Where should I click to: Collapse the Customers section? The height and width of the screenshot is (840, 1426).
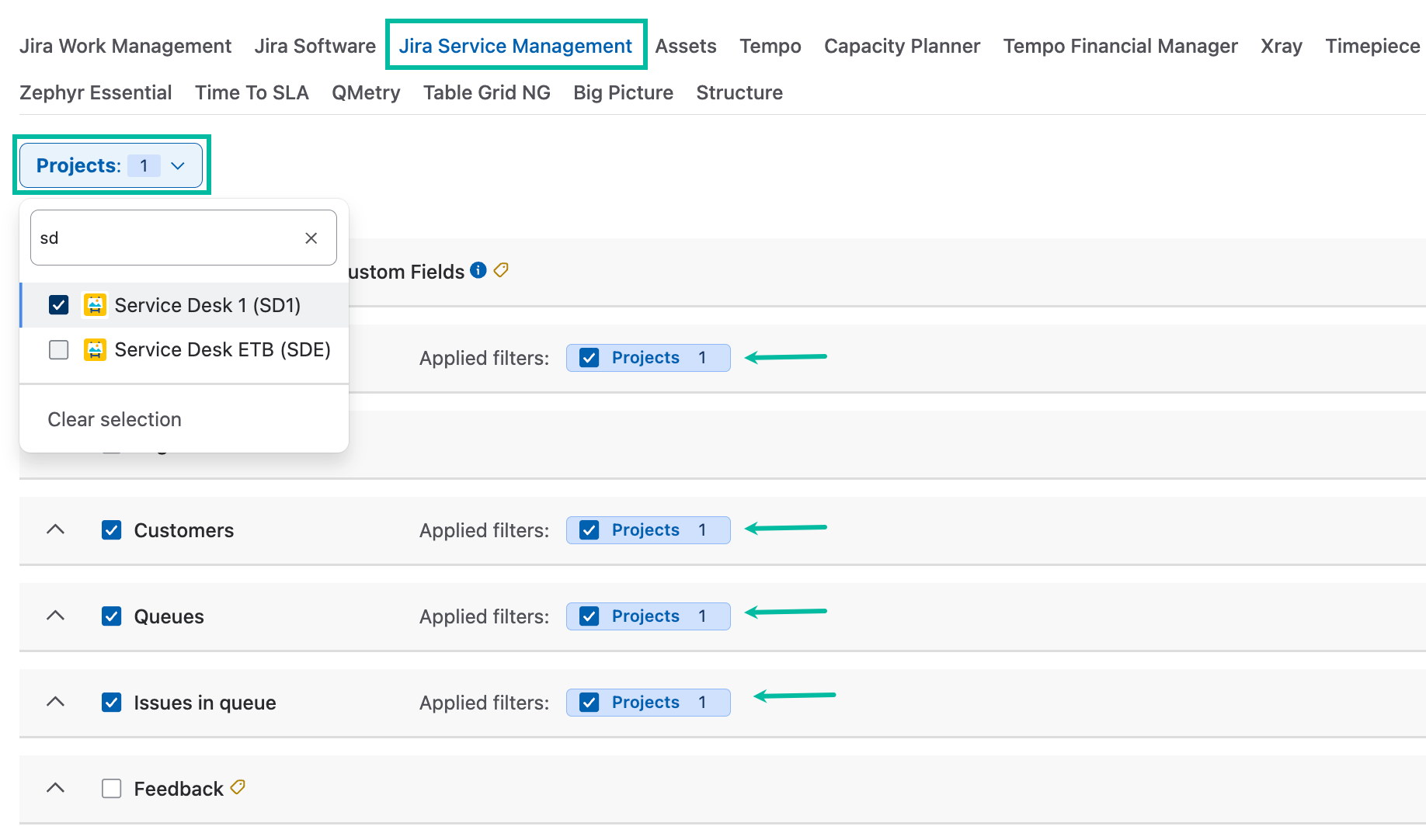pyautogui.click(x=55, y=529)
